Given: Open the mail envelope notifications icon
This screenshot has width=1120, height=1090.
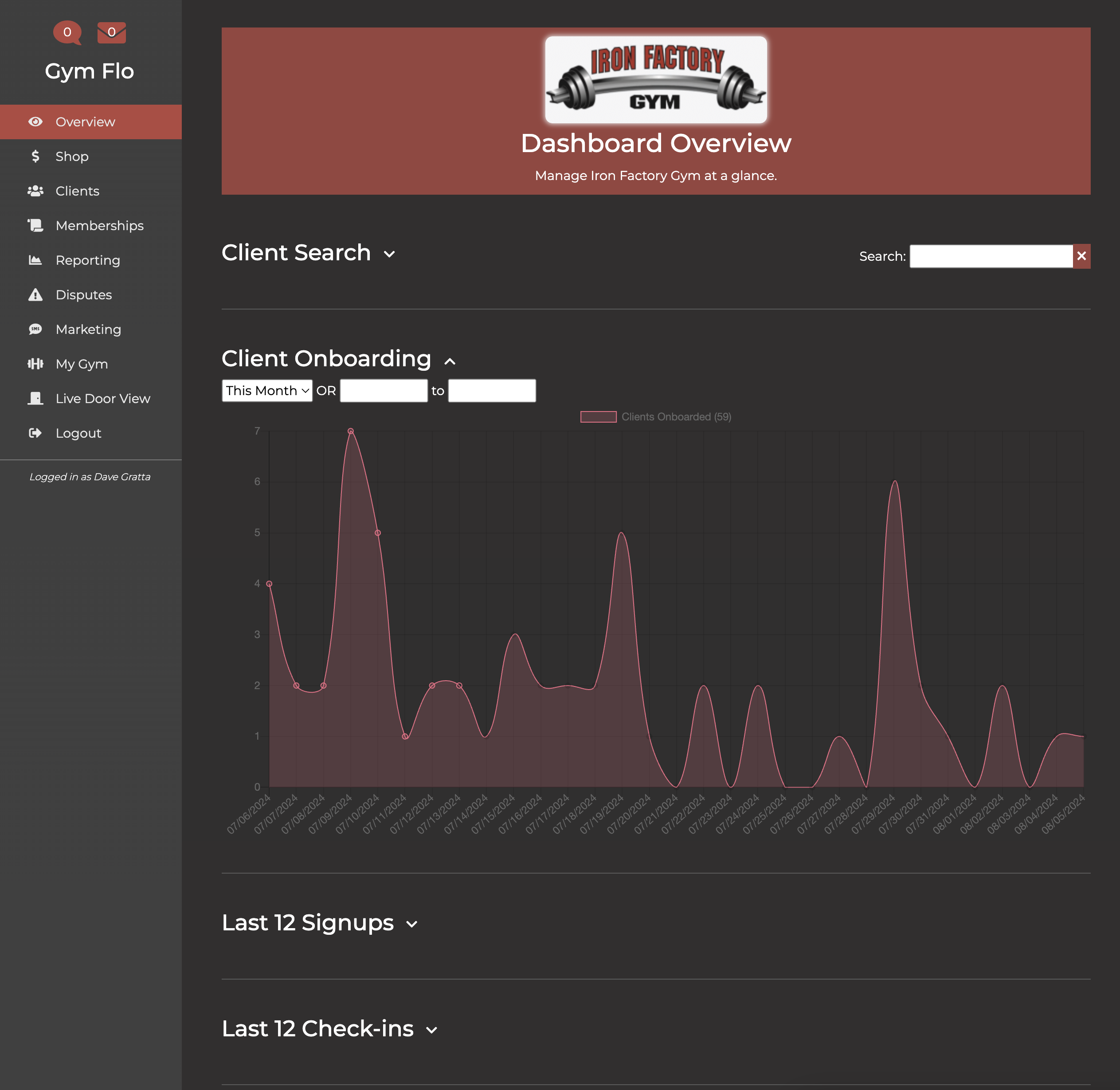Looking at the screenshot, I should click(x=112, y=33).
